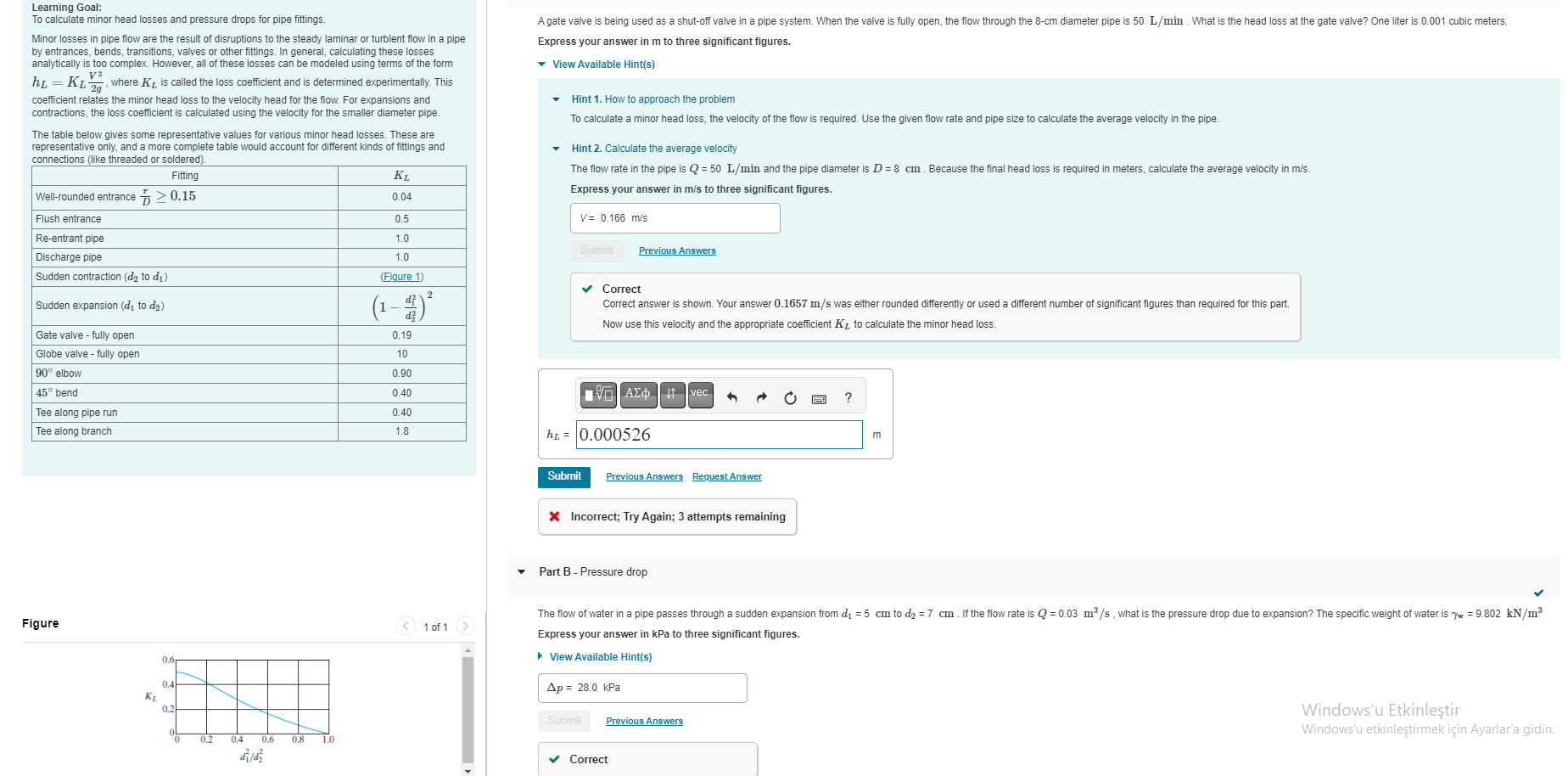
Task: Click the 'Sudden expansion' table row
Action: pos(249,306)
